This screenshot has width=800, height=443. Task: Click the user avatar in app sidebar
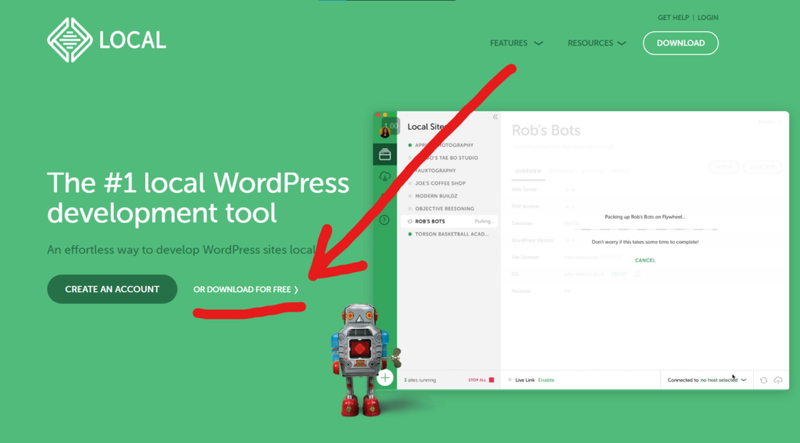tap(385, 132)
